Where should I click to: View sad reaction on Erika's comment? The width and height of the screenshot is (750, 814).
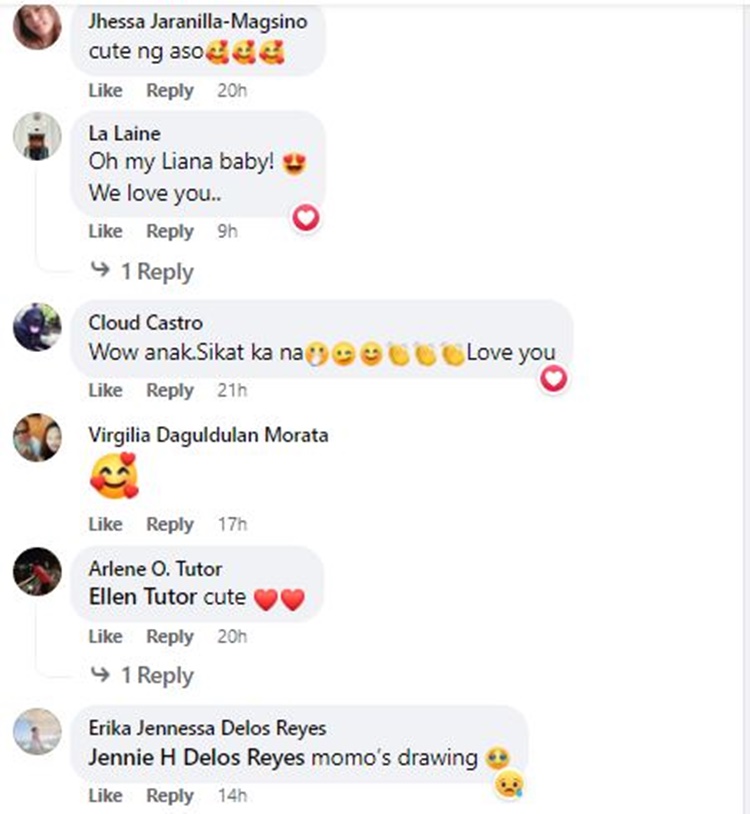(x=508, y=783)
